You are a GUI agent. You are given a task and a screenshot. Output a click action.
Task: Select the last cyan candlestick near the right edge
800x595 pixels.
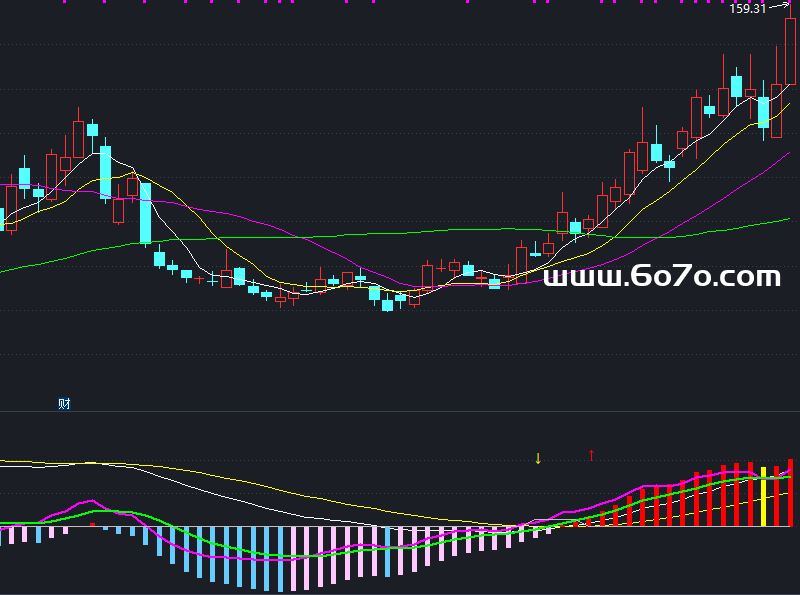764,111
